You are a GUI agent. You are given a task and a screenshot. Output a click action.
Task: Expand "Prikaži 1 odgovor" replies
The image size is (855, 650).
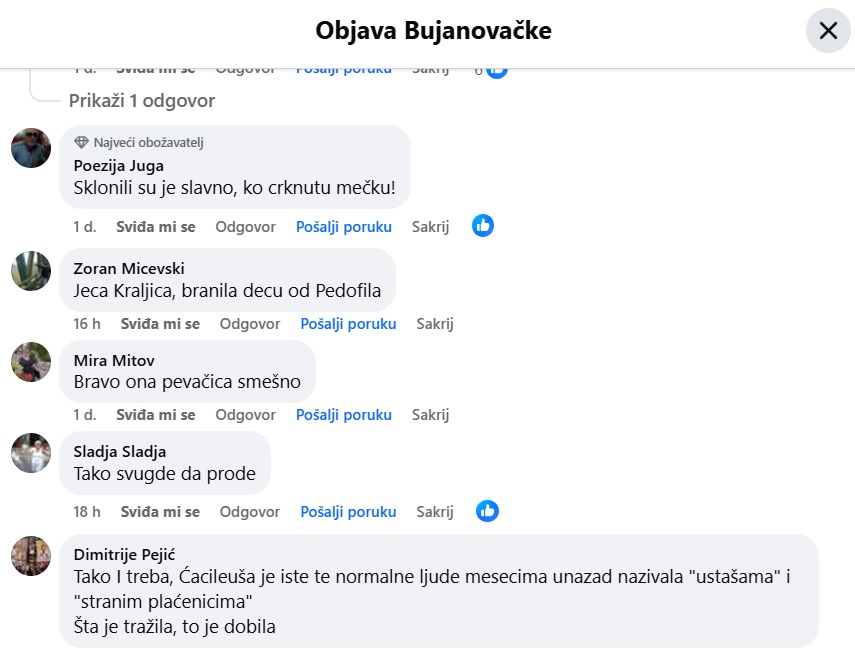pos(142,101)
